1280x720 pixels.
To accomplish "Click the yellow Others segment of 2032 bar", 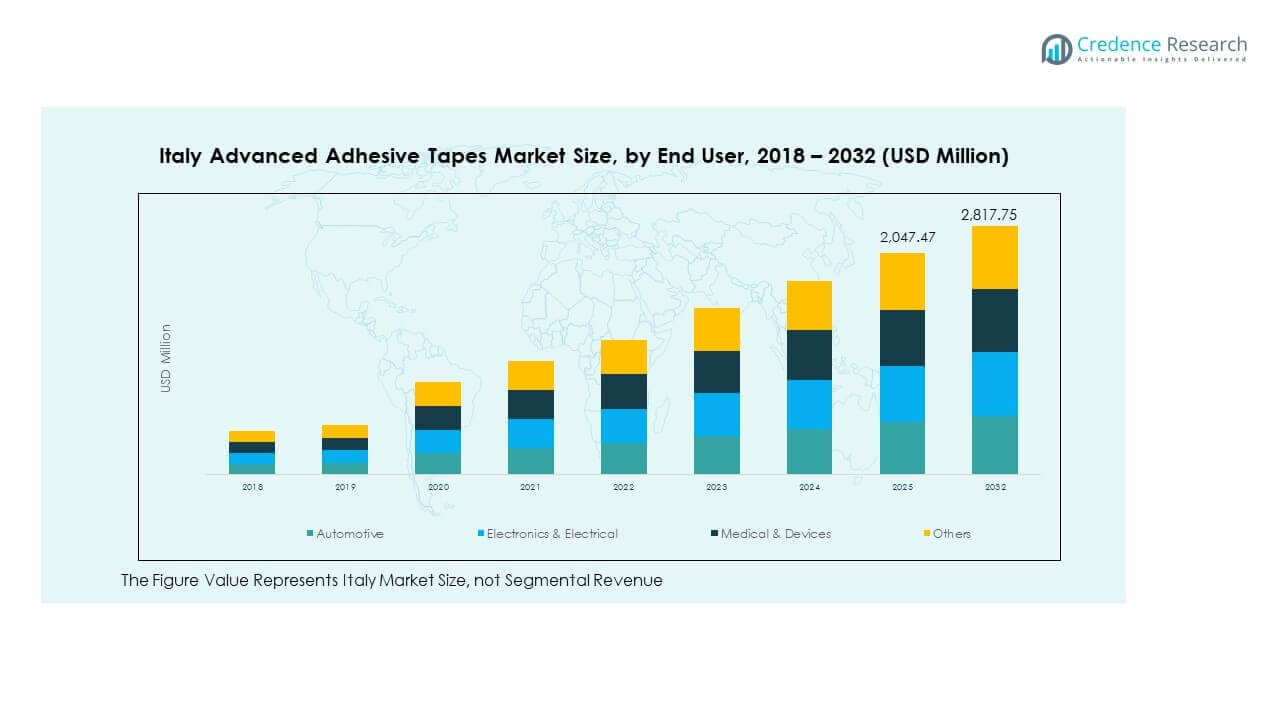I will coord(994,256).
